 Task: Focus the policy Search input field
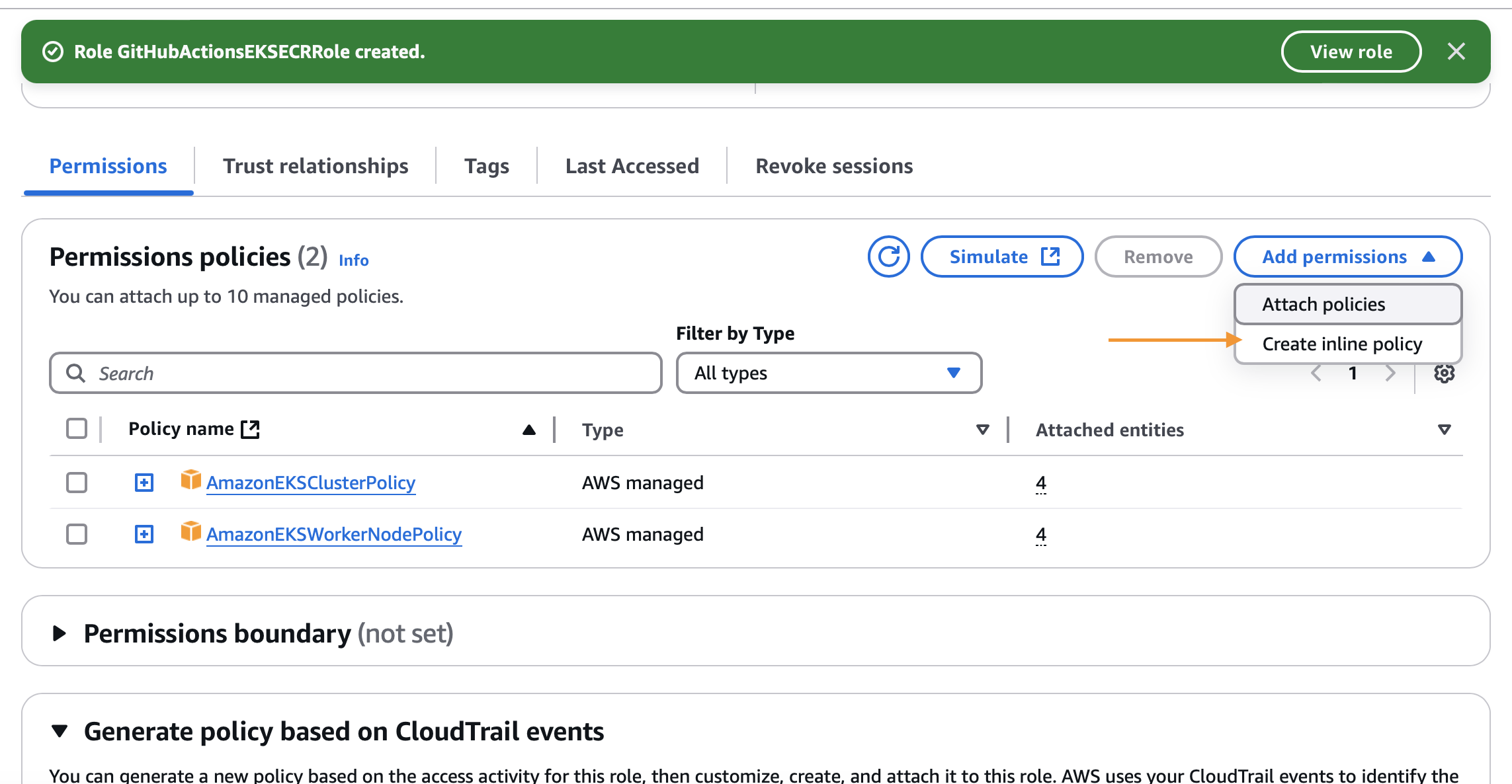tap(356, 373)
